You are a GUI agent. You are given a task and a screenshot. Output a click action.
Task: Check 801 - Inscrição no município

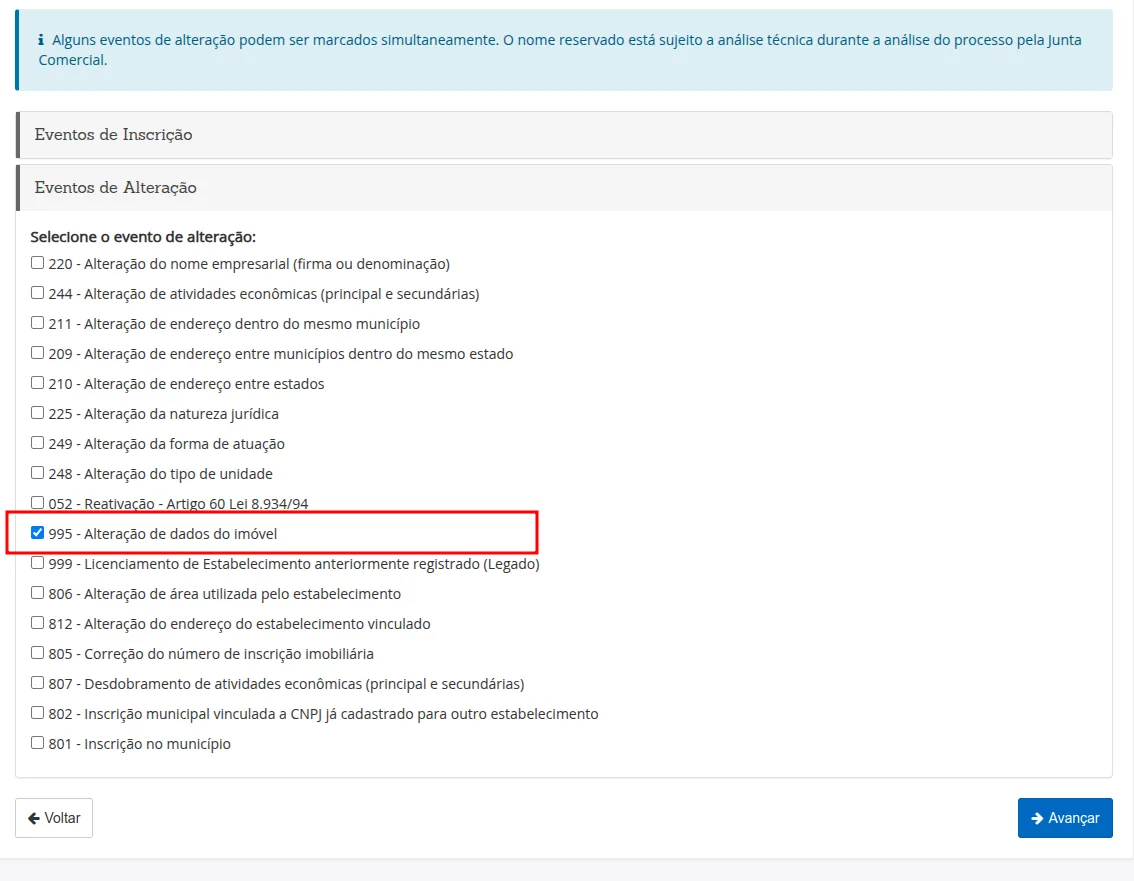point(38,743)
